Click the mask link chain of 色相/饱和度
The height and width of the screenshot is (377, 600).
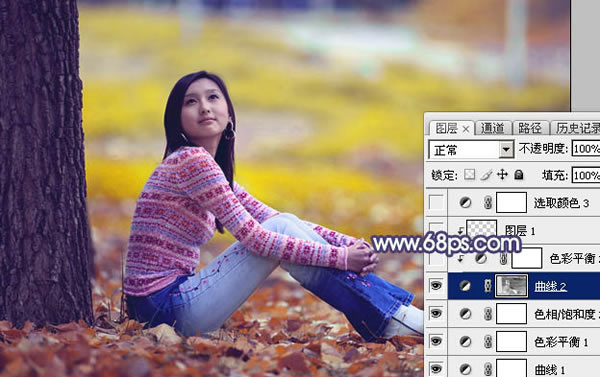point(488,314)
